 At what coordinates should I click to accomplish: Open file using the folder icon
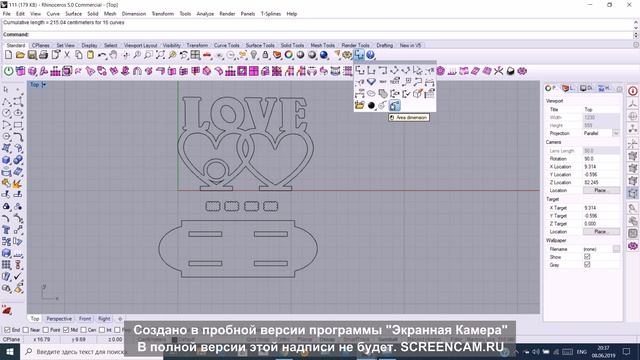20,55
